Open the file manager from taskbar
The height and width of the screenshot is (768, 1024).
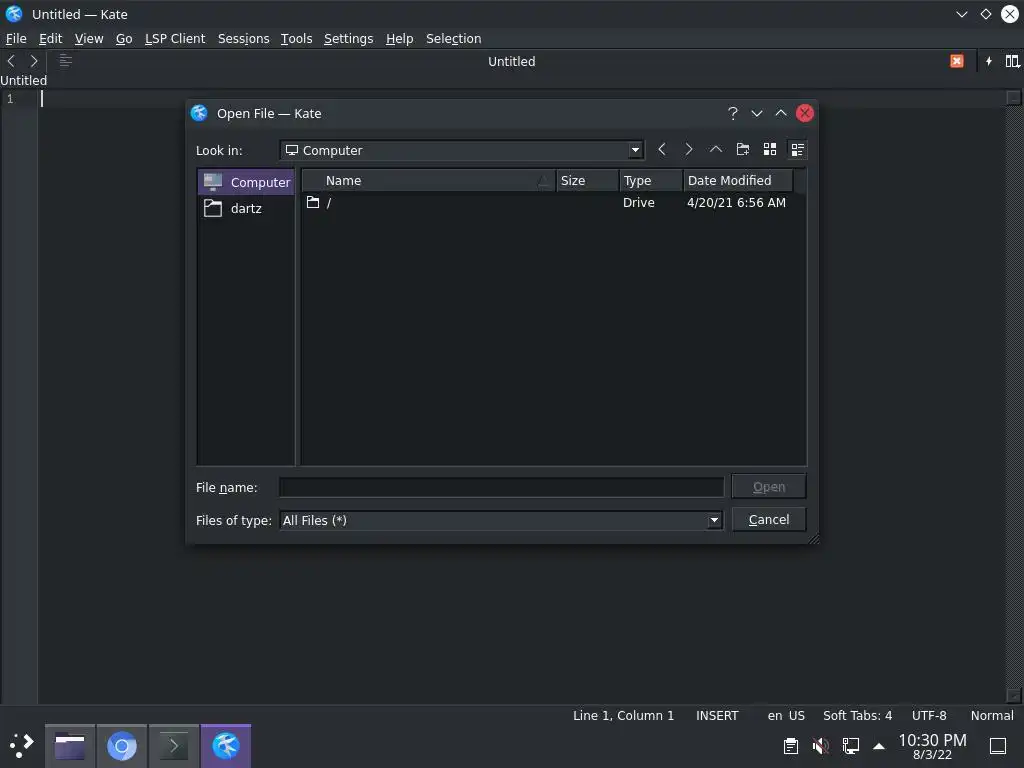[x=70, y=746]
